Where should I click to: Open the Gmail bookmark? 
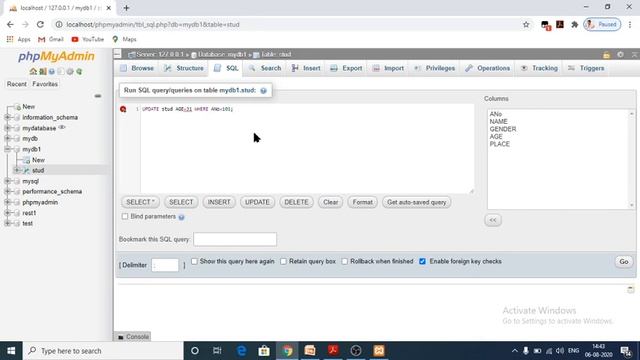pos(51,39)
